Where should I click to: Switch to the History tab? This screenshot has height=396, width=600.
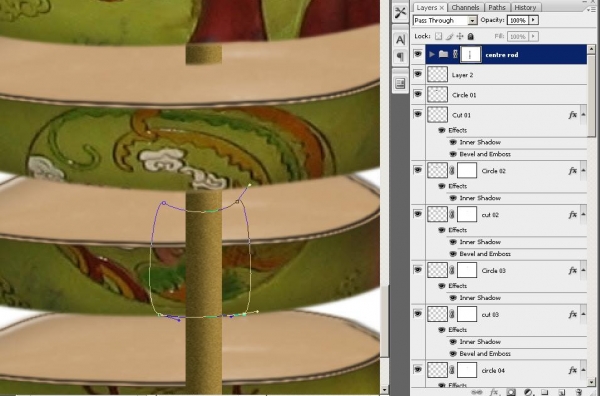[525, 8]
